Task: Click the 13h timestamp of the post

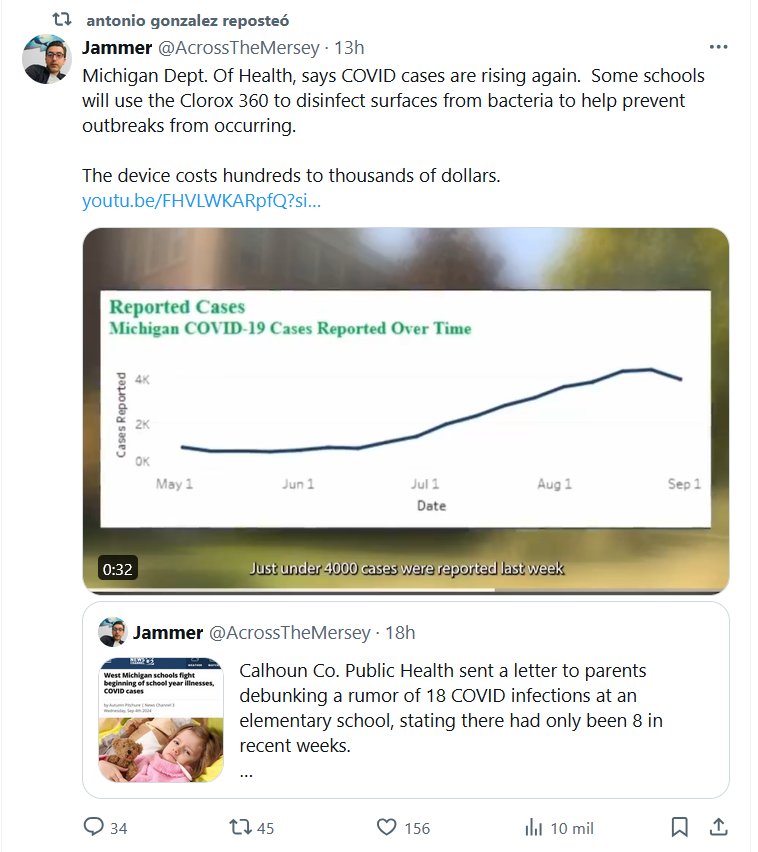Action: 349,47
